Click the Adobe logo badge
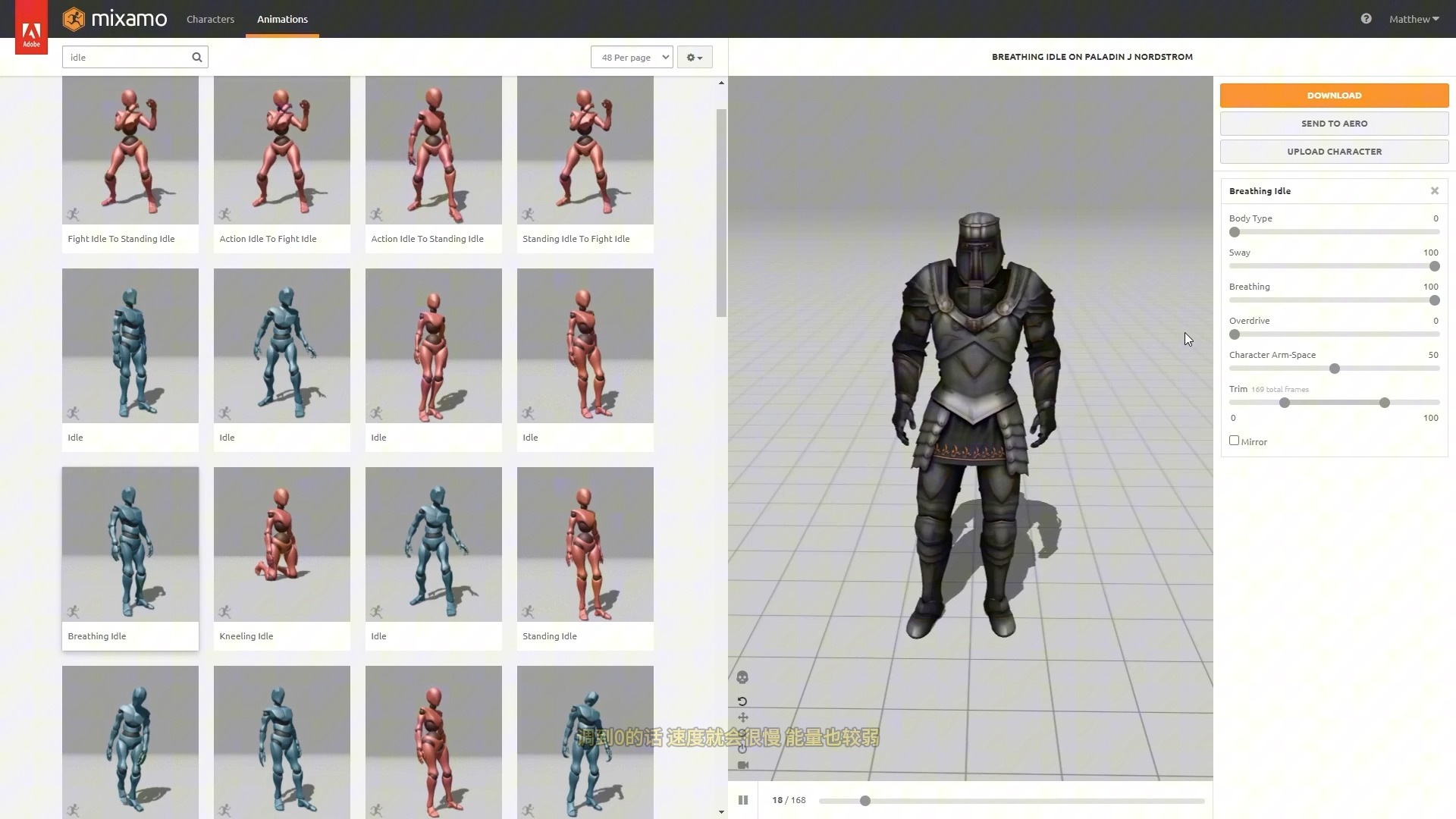1456x819 pixels. click(31, 34)
